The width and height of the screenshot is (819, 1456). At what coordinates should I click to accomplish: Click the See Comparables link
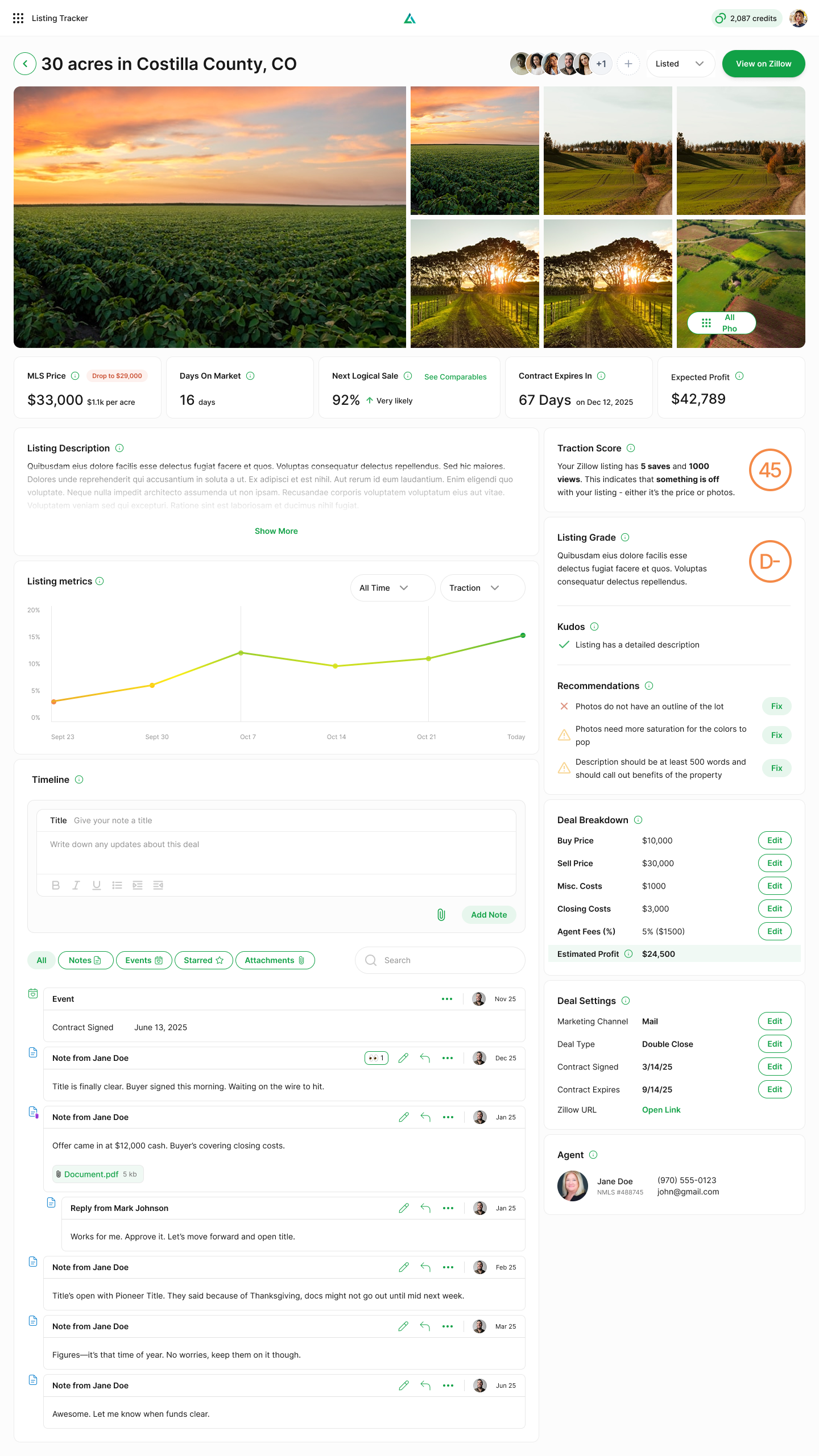click(x=455, y=377)
